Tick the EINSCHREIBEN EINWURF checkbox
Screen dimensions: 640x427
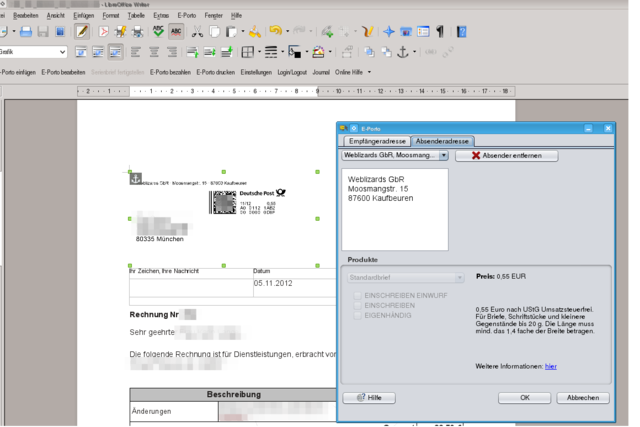[358, 295]
